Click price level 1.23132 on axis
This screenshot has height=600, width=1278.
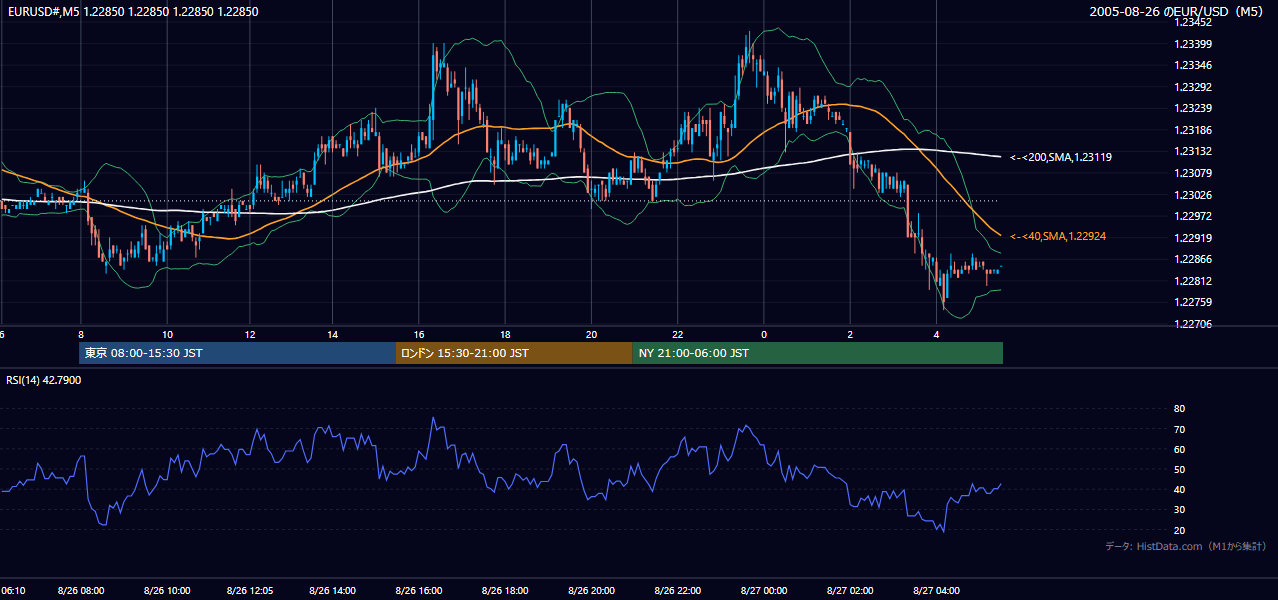tap(1191, 151)
